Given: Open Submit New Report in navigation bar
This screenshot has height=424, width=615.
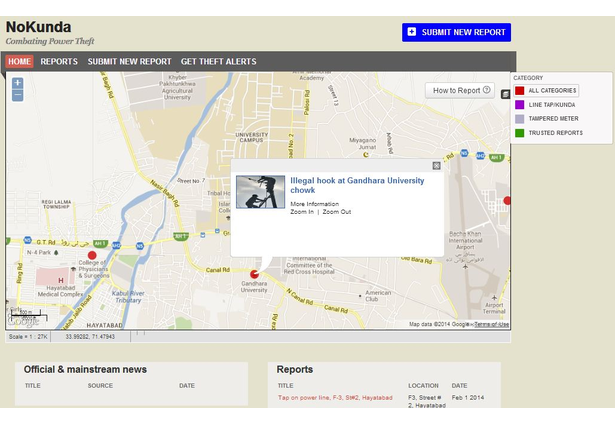Looking at the screenshot, I should tap(129, 62).
